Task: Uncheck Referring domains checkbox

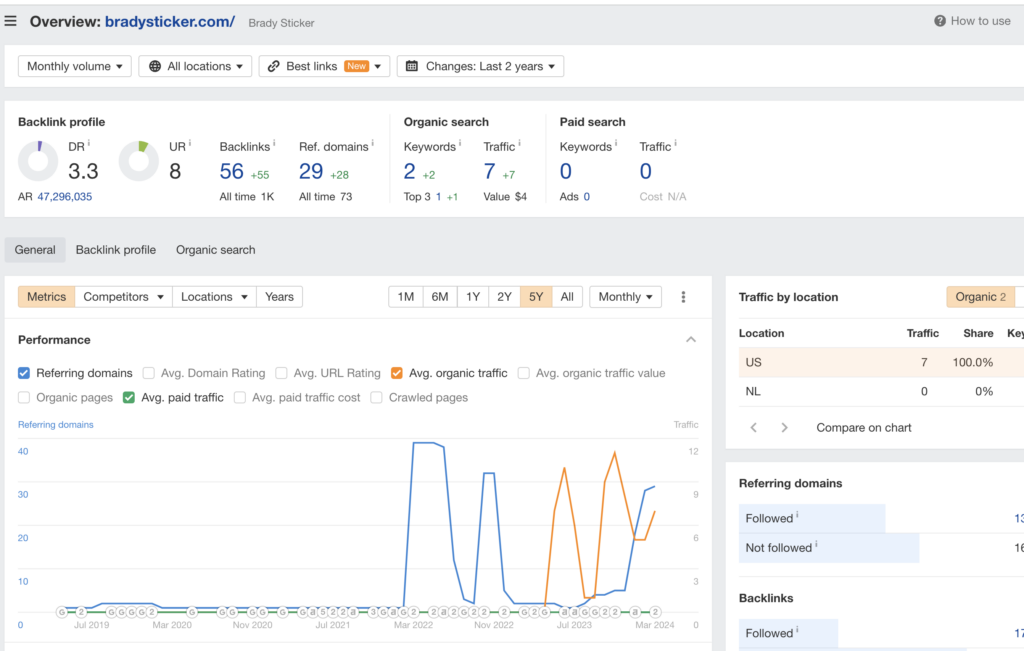Action: tap(24, 373)
